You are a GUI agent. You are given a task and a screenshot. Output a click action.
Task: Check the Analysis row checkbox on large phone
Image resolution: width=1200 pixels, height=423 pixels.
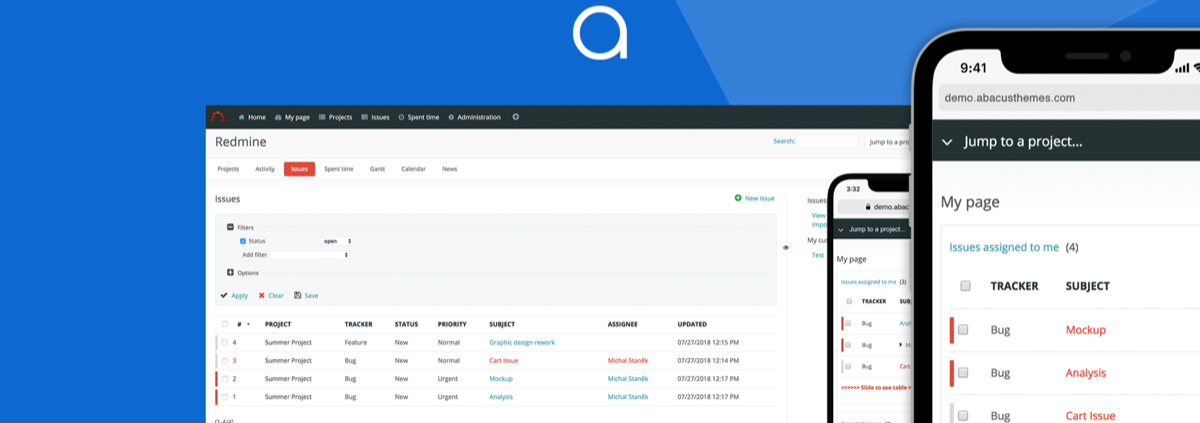pos(963,372)
